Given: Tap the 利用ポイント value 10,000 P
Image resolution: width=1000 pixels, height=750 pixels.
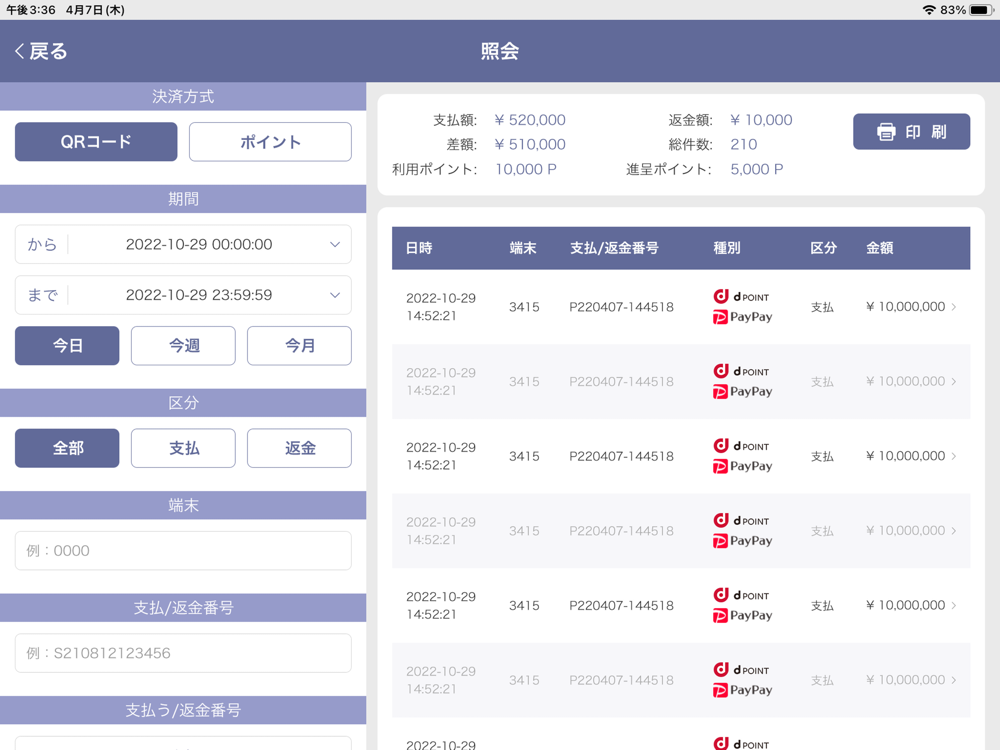Looking at the screenshot, I should [x=526, y=169].
